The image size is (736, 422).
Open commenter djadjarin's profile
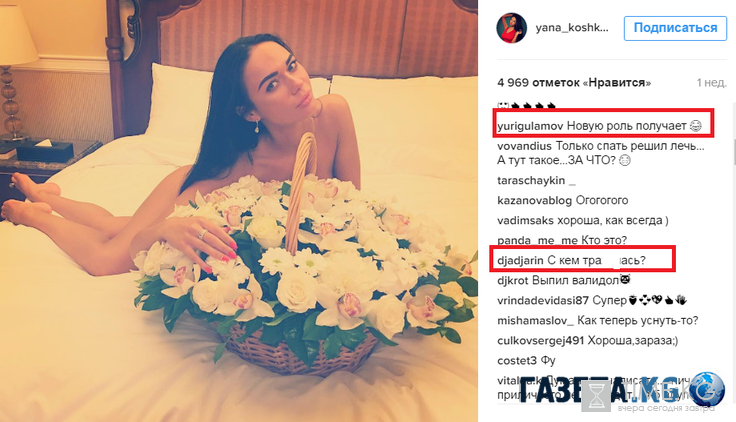pos(520,260)
